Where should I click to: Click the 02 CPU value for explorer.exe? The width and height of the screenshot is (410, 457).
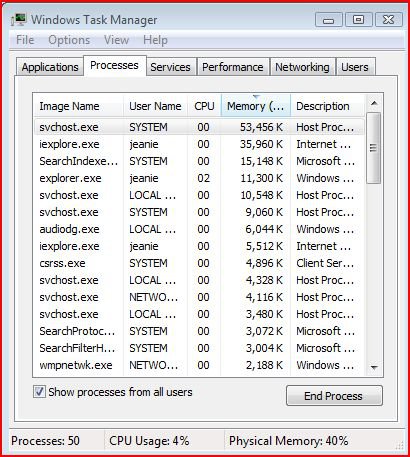tap(203, 178)
